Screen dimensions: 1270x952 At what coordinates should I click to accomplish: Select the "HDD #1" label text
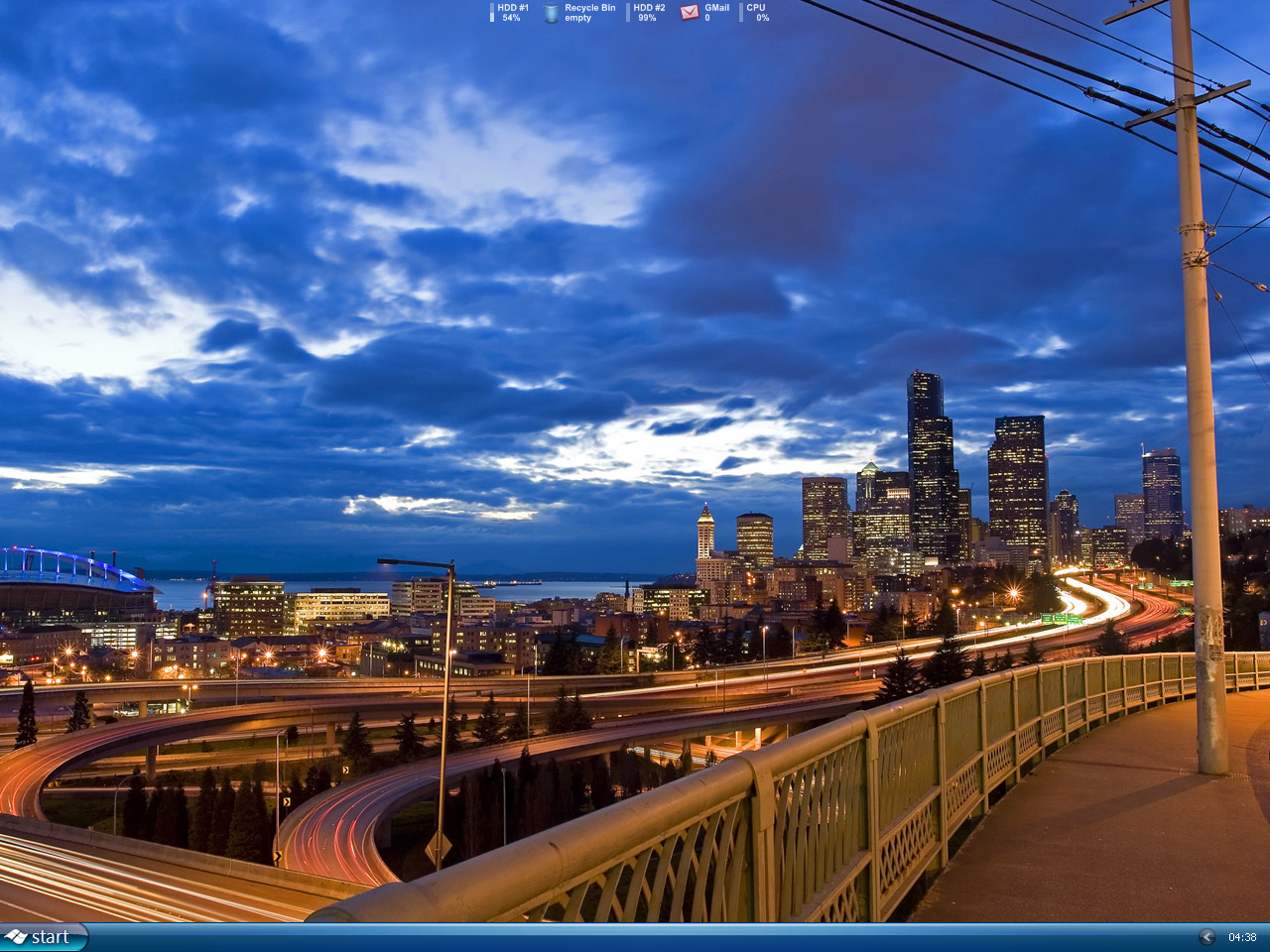[x=513, y=7]
